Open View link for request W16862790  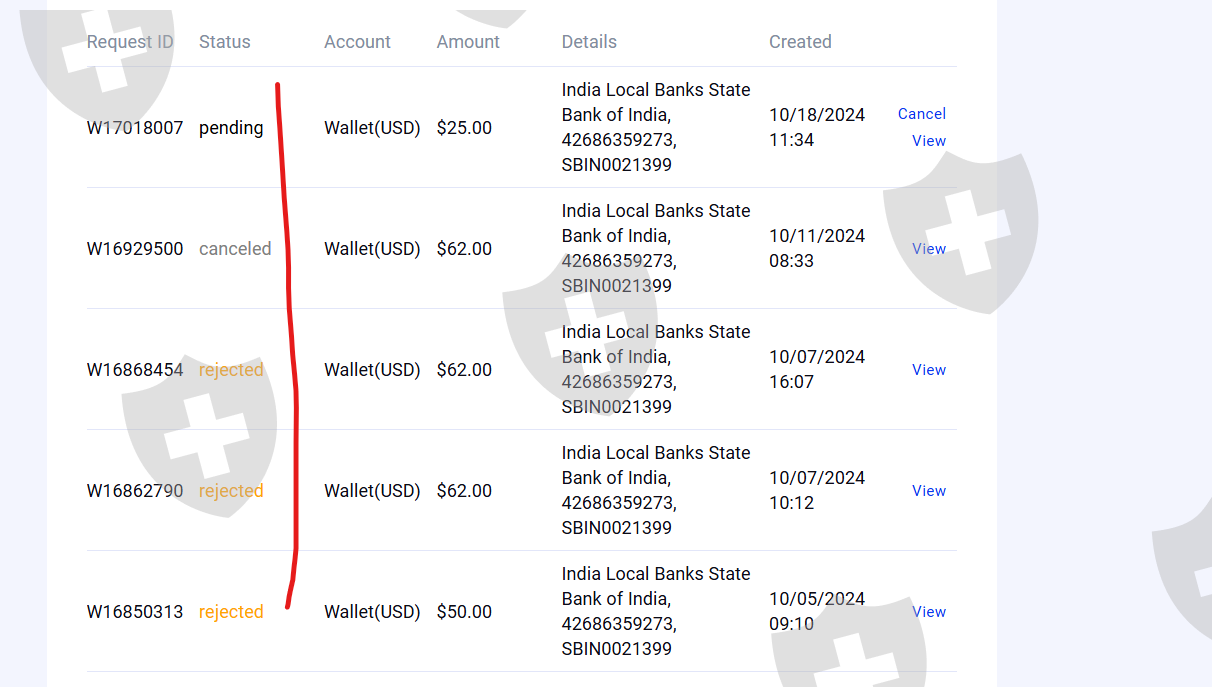tap(928, 491)
